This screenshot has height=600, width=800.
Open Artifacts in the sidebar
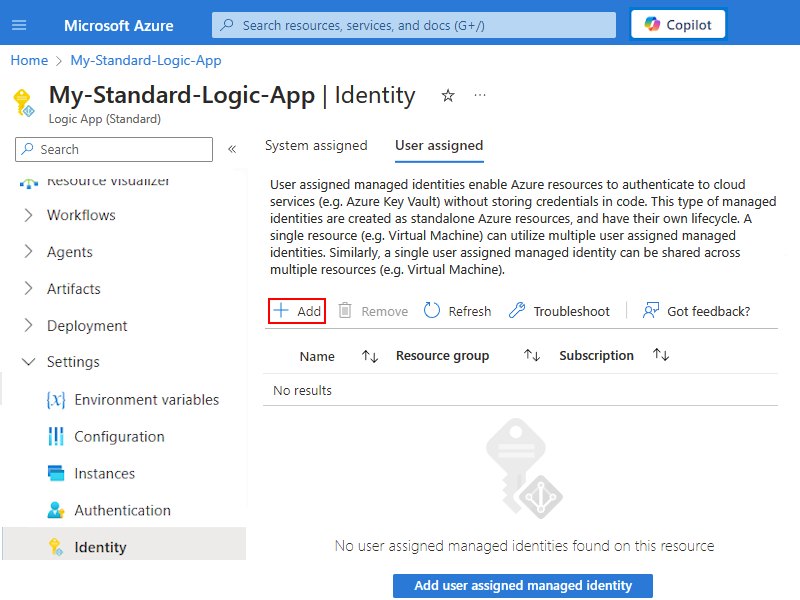pos(74,289)
